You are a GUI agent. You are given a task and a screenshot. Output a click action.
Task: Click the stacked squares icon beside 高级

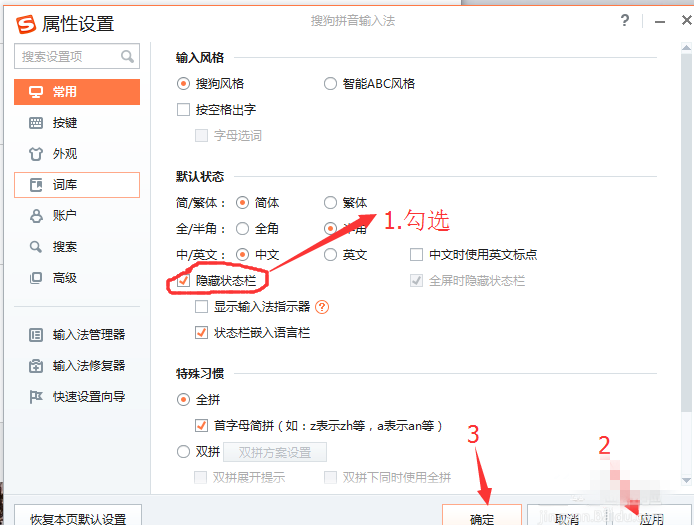[x=36, y=278]
